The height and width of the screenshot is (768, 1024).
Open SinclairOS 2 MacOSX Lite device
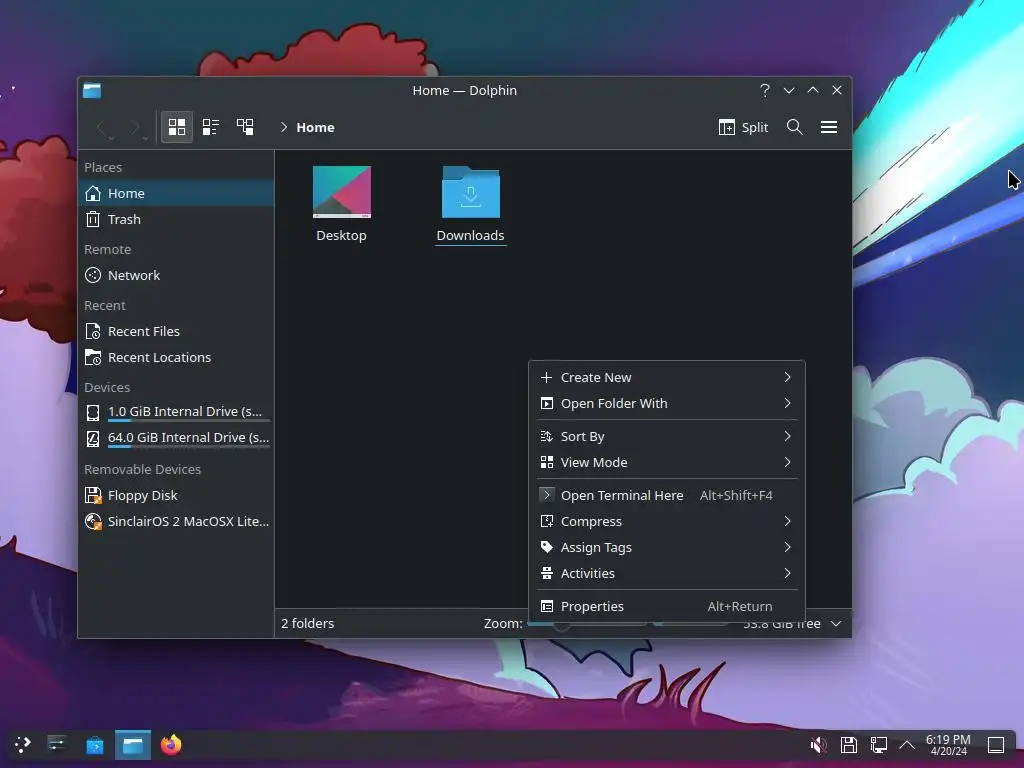176,522
